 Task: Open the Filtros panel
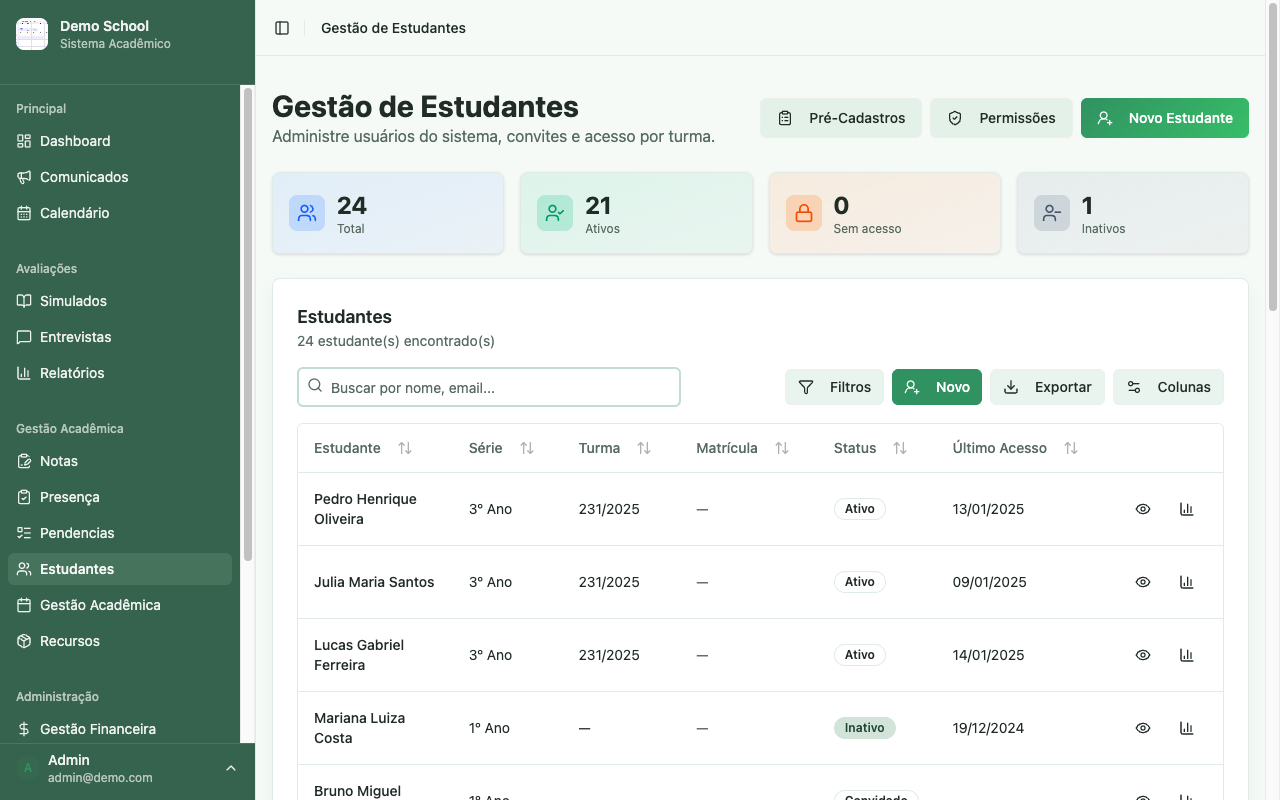pos(834,387)
